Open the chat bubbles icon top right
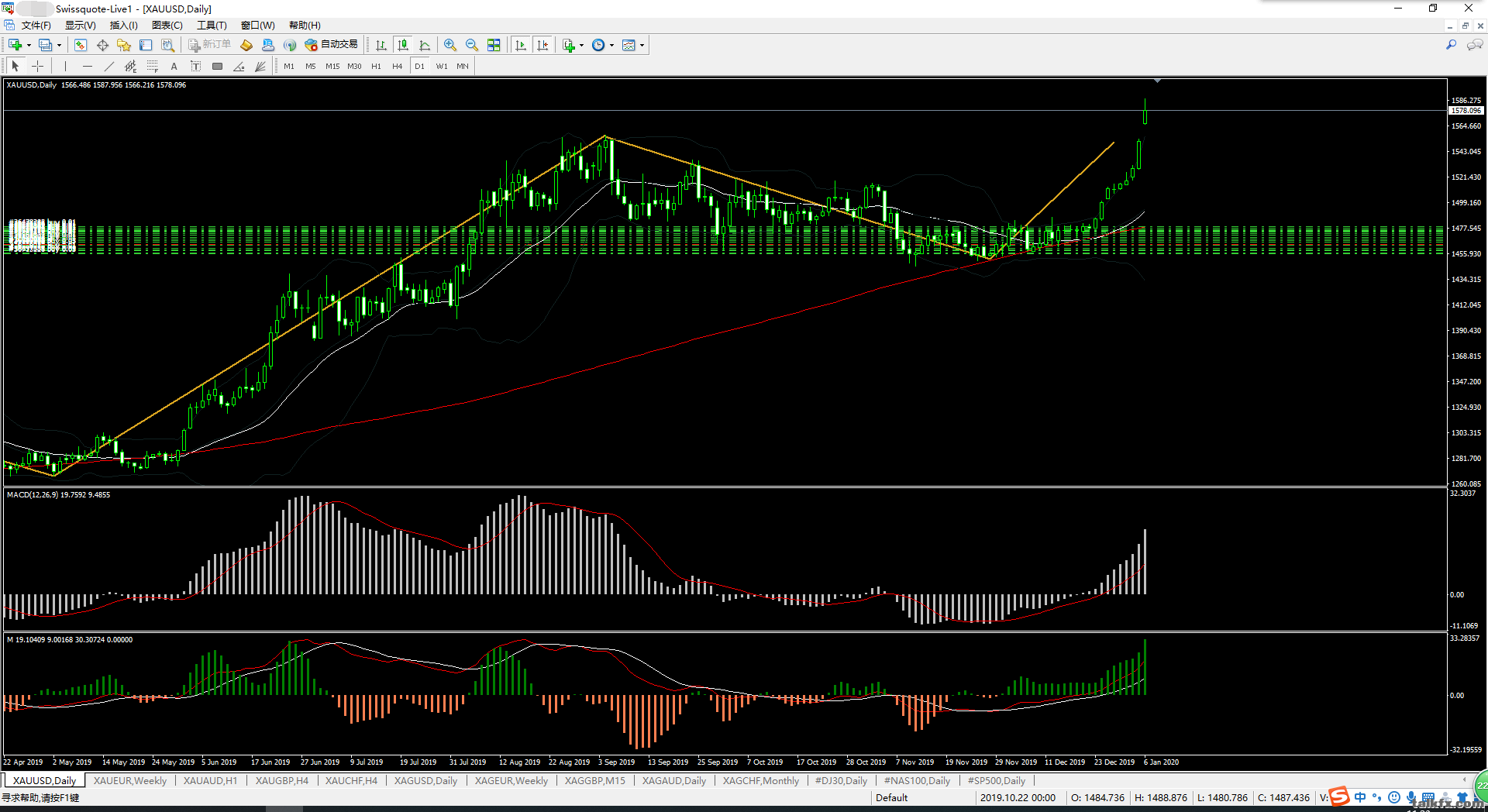The width and height of the screenshot is (1488, 812). [x=1475, y=45]
